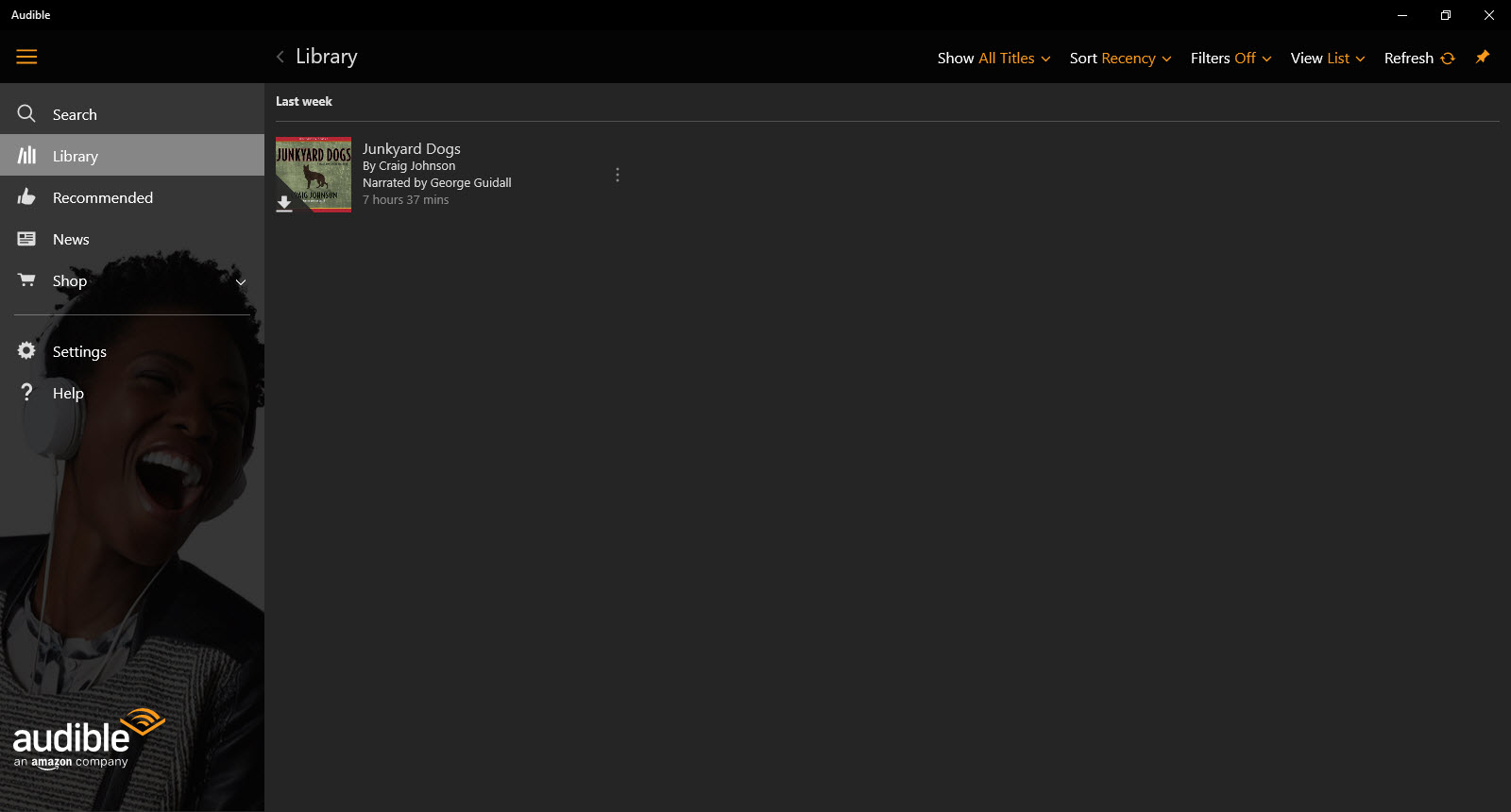Open Settings in the sidebar
Viewport: 1511px width, 812px height.
tap(132, 351)
